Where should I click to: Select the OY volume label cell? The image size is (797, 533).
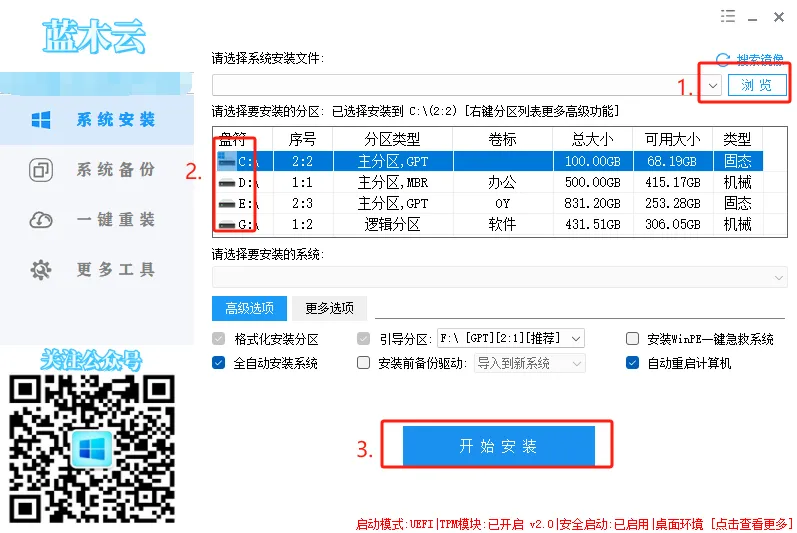click(502, 204)
